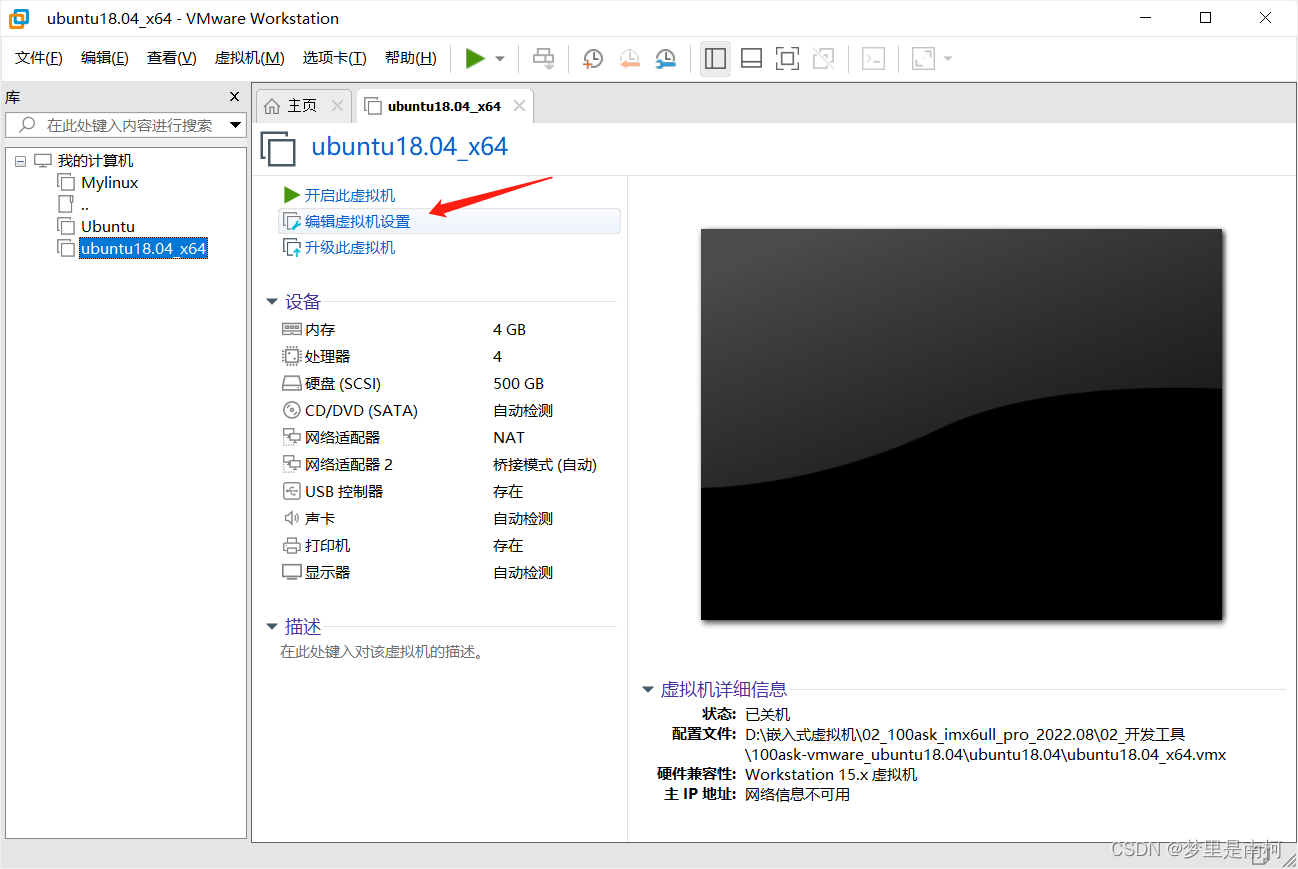Click the Send Ctrl+Alt+Del toolbar icon
1298x869 pixels.
(x=543, y=59)
